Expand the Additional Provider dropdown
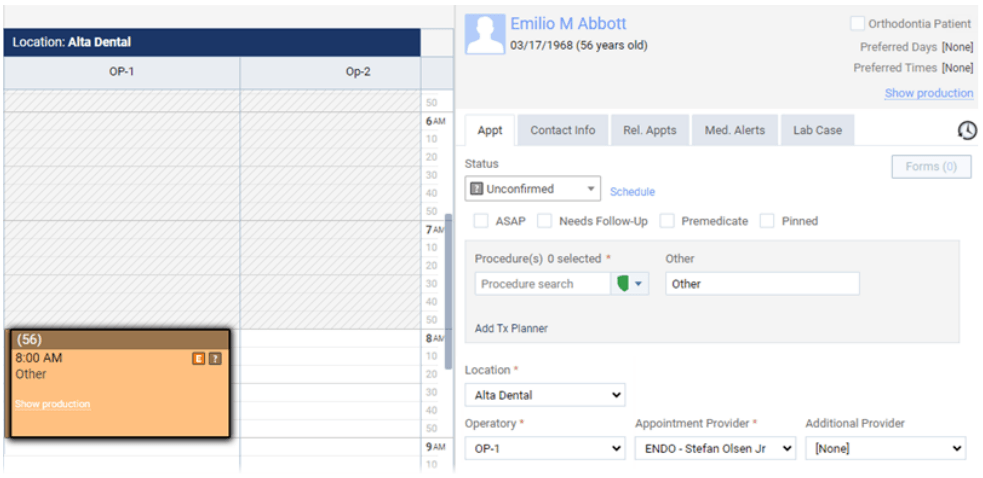Image resolution: width=983 pixels, height=478 pixels. point(886,449)
